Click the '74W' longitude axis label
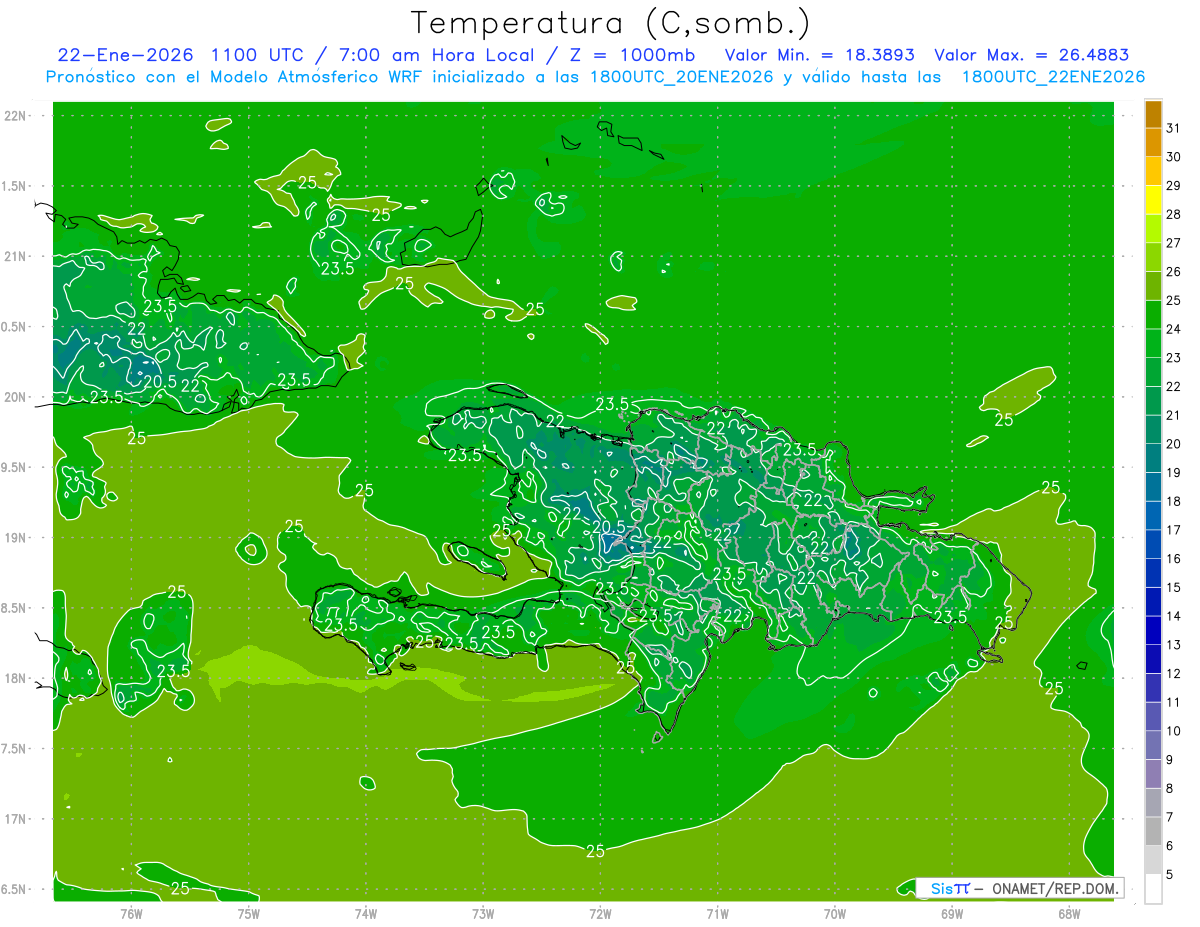This screenshot has width=1200, height=927. (x=366, y=912)
